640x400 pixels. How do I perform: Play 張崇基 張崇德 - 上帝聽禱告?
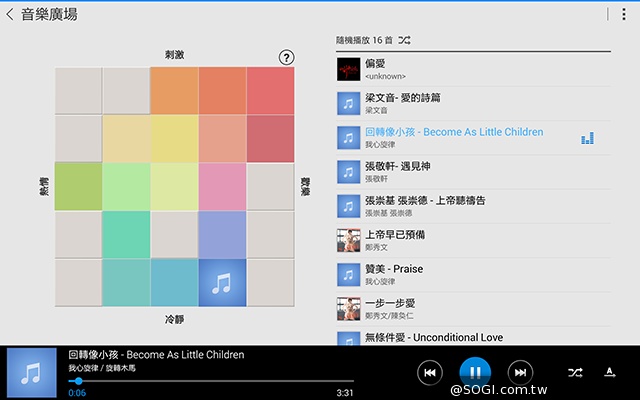(473, 206)
